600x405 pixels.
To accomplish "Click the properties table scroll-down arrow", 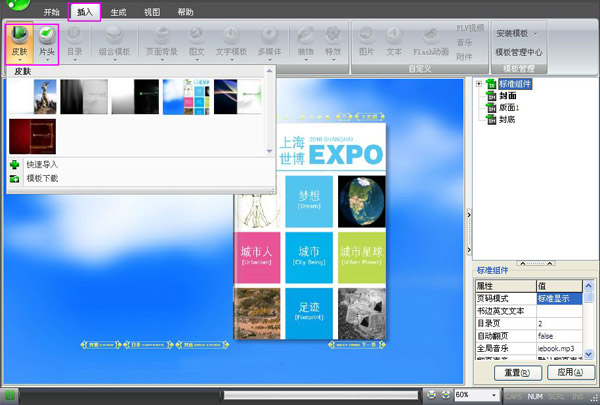I will coord(588,354).
